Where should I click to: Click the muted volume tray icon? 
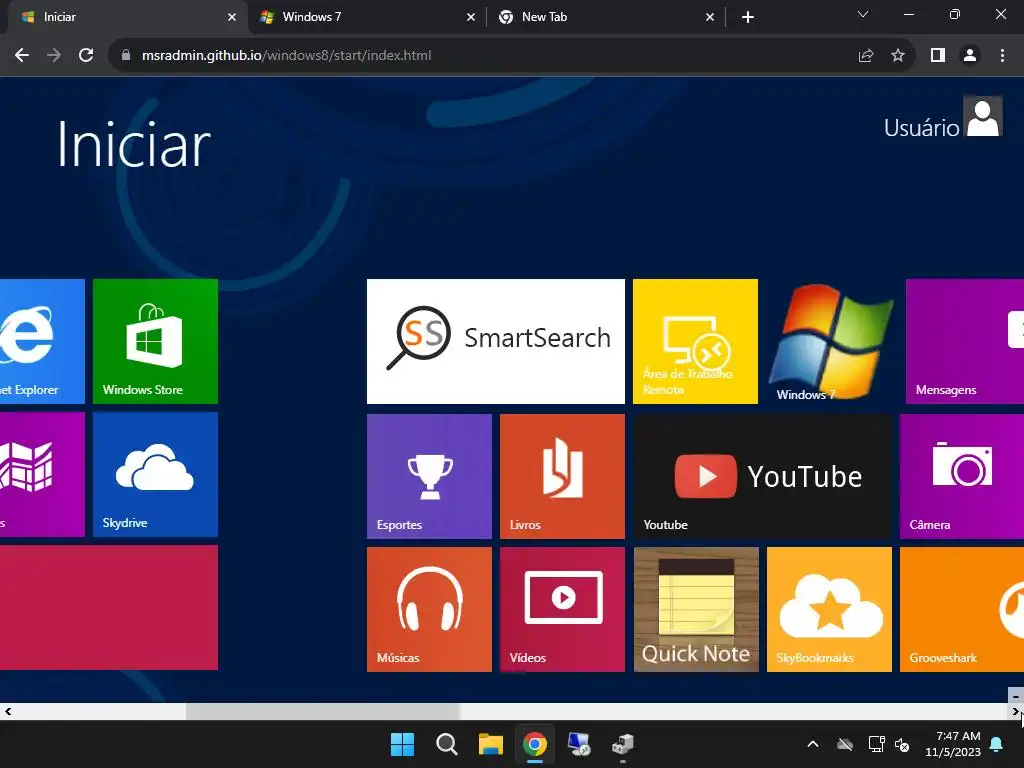click(x=903, y=744)
